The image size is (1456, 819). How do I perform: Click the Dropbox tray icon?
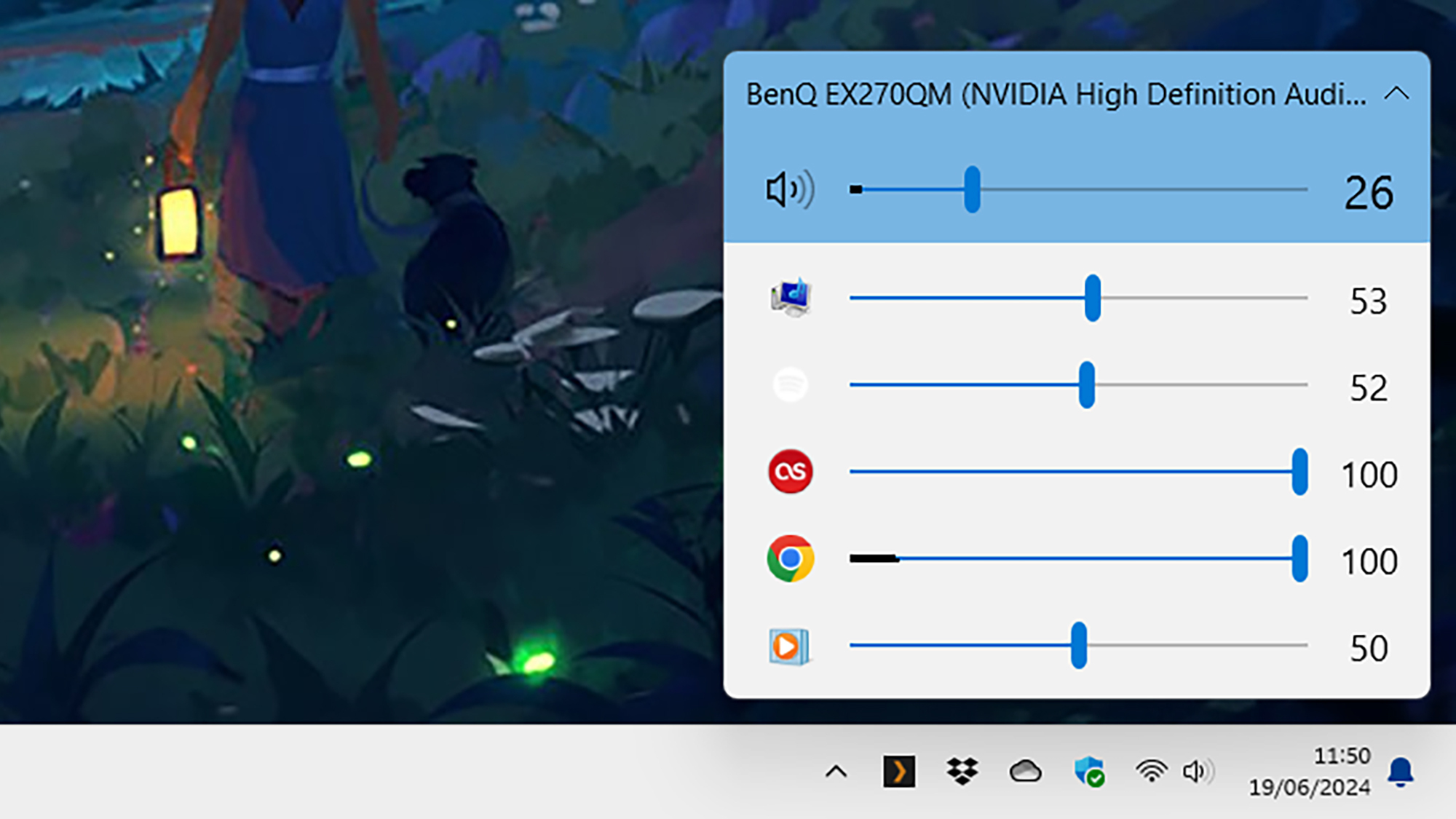click(x=964, y=771)
